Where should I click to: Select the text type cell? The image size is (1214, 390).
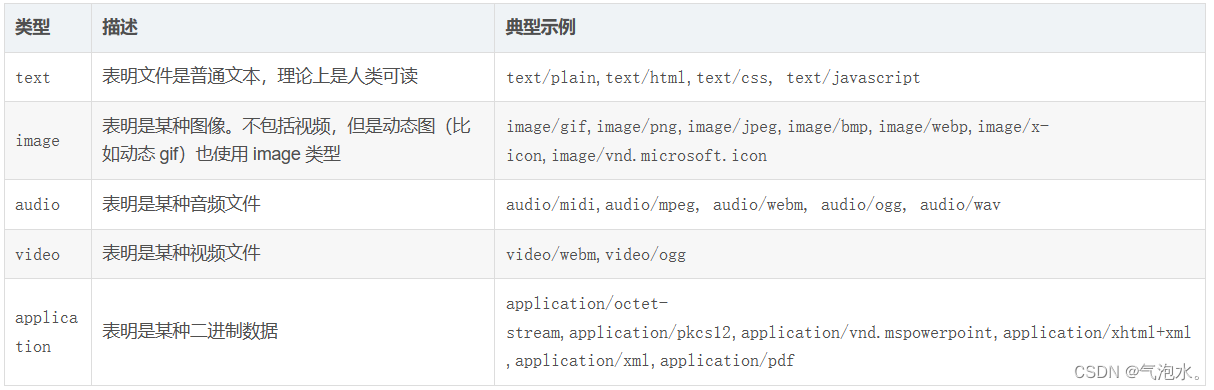(x=47, y=77)
